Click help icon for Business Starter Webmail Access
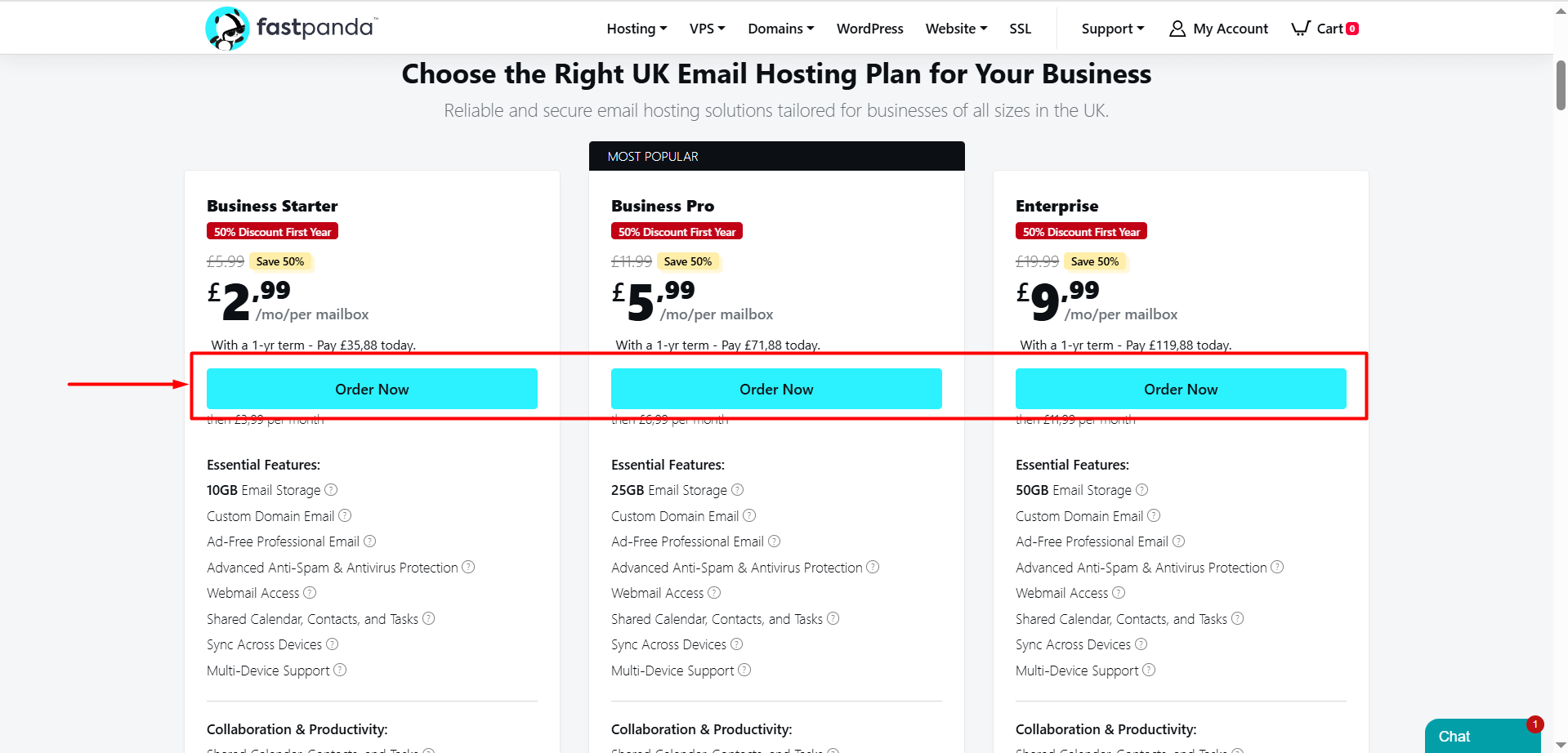 (x=310, y=593)
